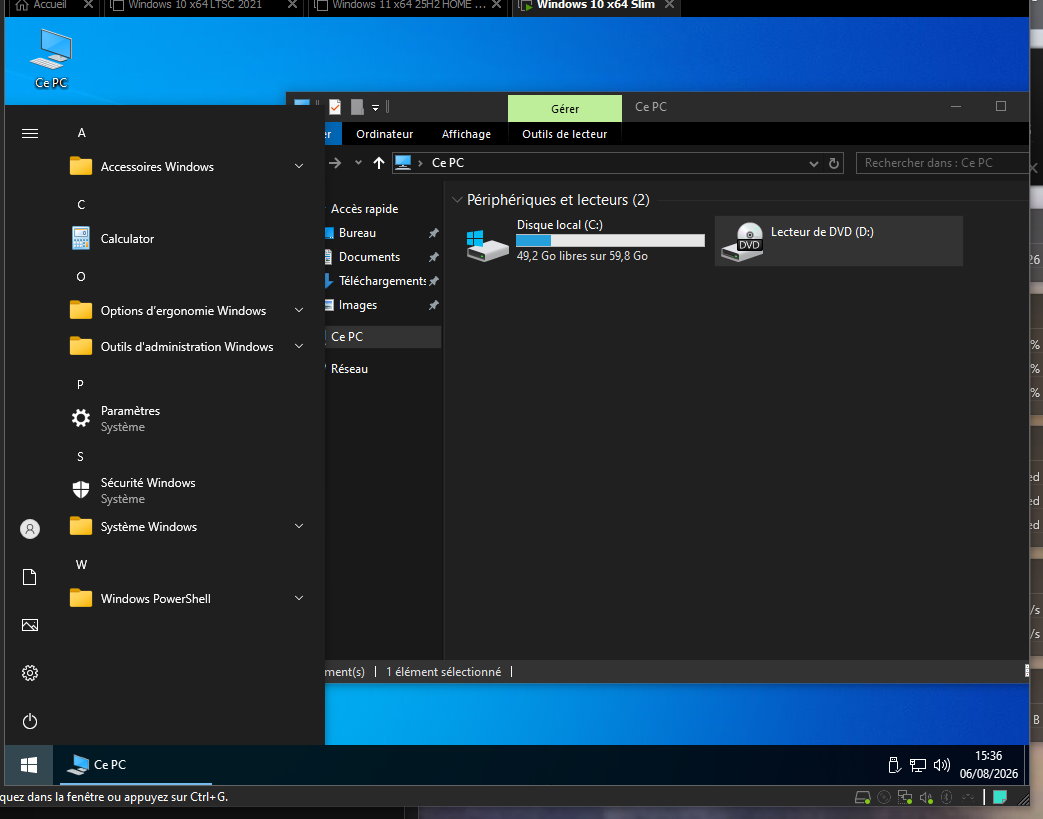Jump to letter W section header

pos(81,565)
